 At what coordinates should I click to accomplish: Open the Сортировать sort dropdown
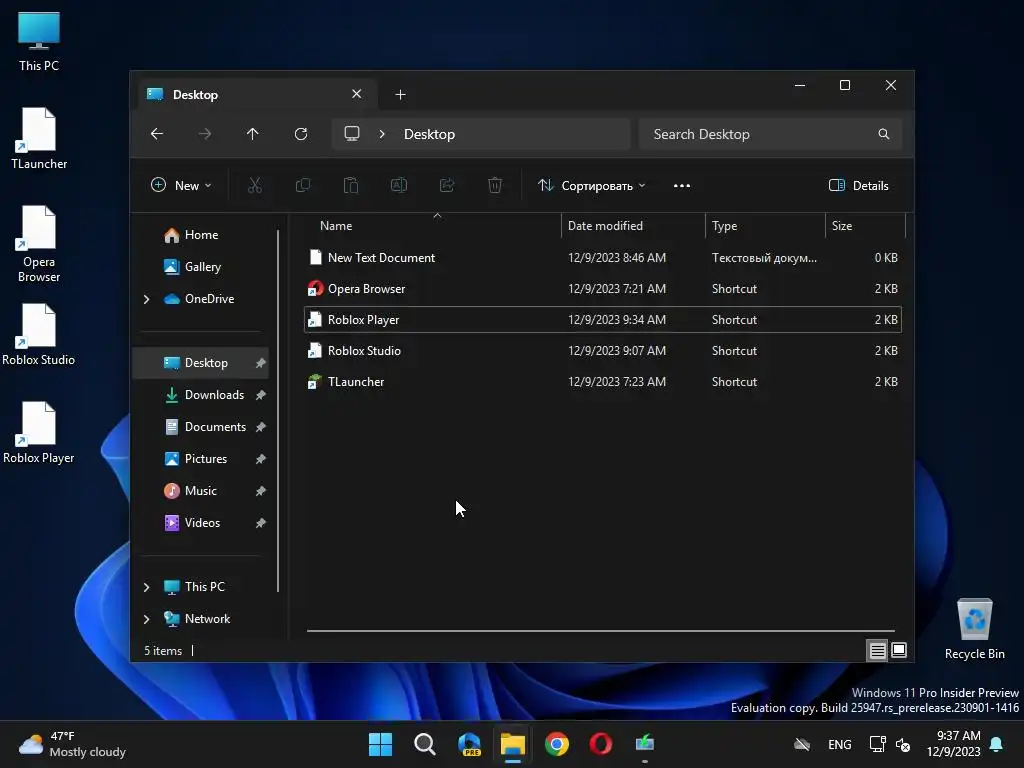(x=592, y=185)
